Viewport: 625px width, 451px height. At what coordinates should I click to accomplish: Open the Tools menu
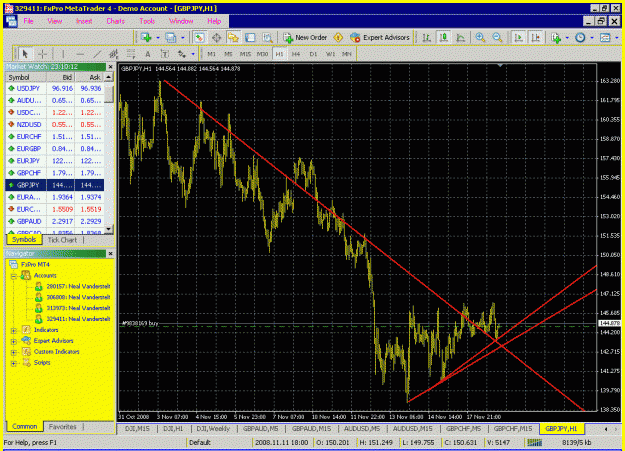pyautogui.click(x=147, y=21)
